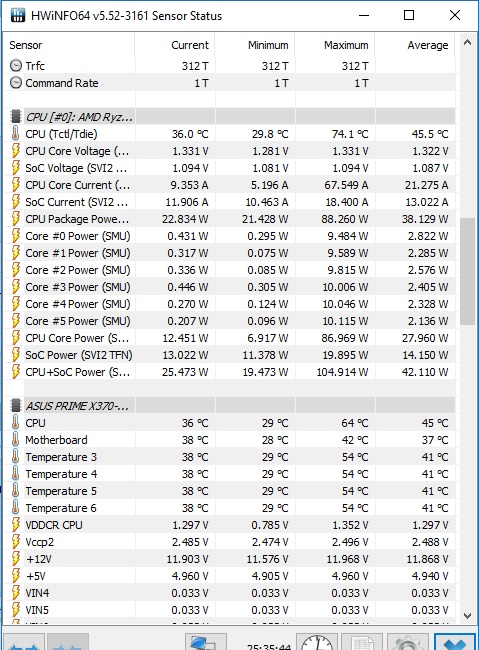Click the Minimum column header
This screenshot has width=479, height=650.
coord(255,45)
